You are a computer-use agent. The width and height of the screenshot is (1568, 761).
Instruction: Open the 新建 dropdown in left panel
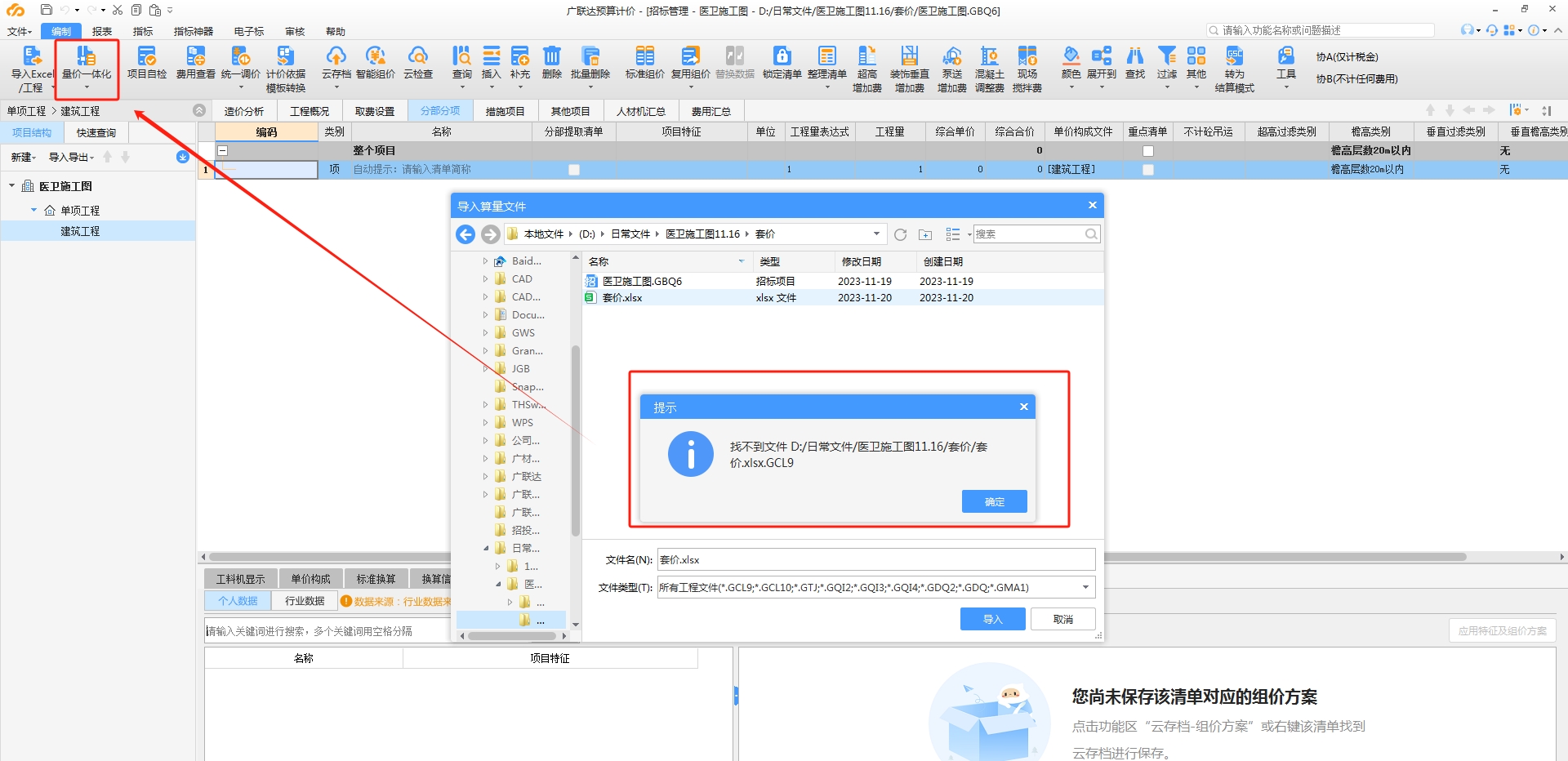coord(23,157)
